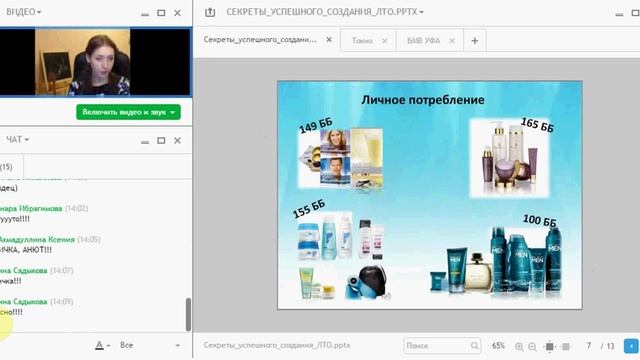
Task: Fit the slide to the window
Action: [x=549, y=347]
